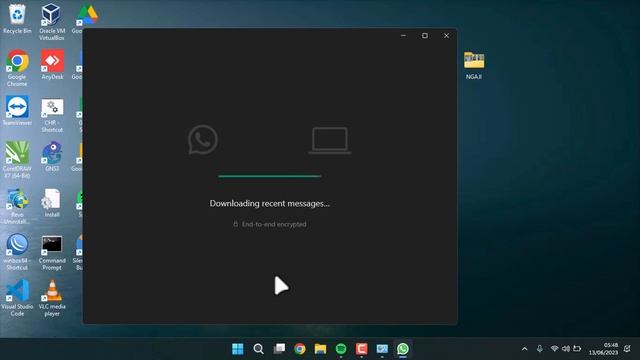Switch to Spotify in the taskbar
640x360 pixels.
point(341,349)
